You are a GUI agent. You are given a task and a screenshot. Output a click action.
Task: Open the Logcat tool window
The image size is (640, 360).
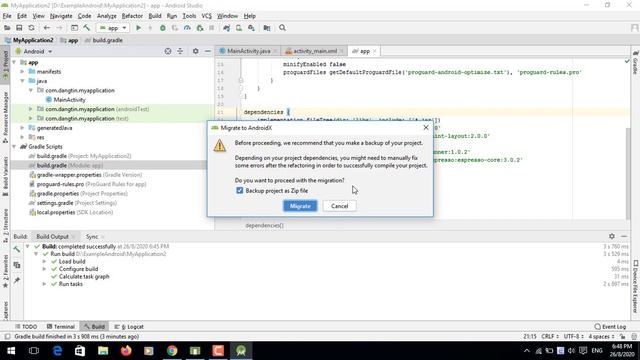click(129, 327)
